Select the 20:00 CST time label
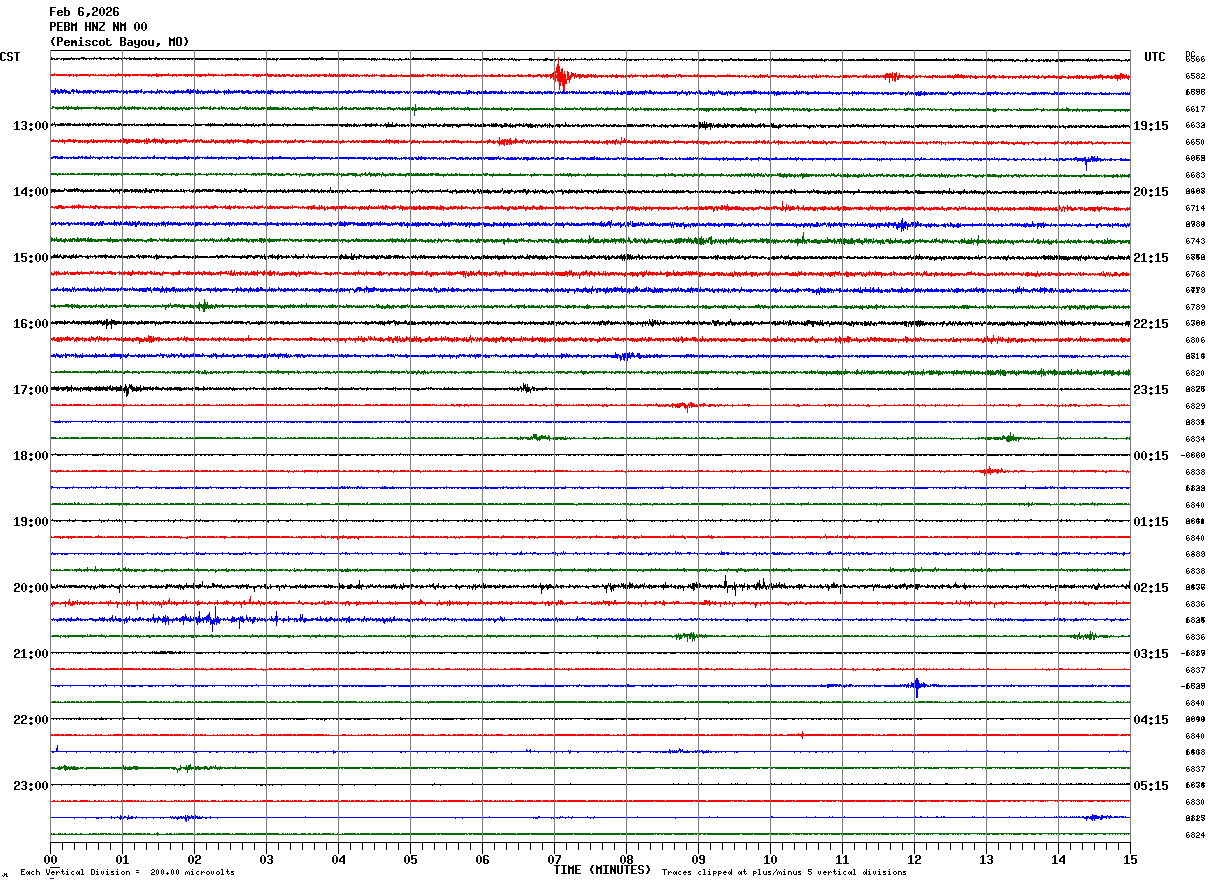This screenshot has width=1210, height=886. pos(30,588)
